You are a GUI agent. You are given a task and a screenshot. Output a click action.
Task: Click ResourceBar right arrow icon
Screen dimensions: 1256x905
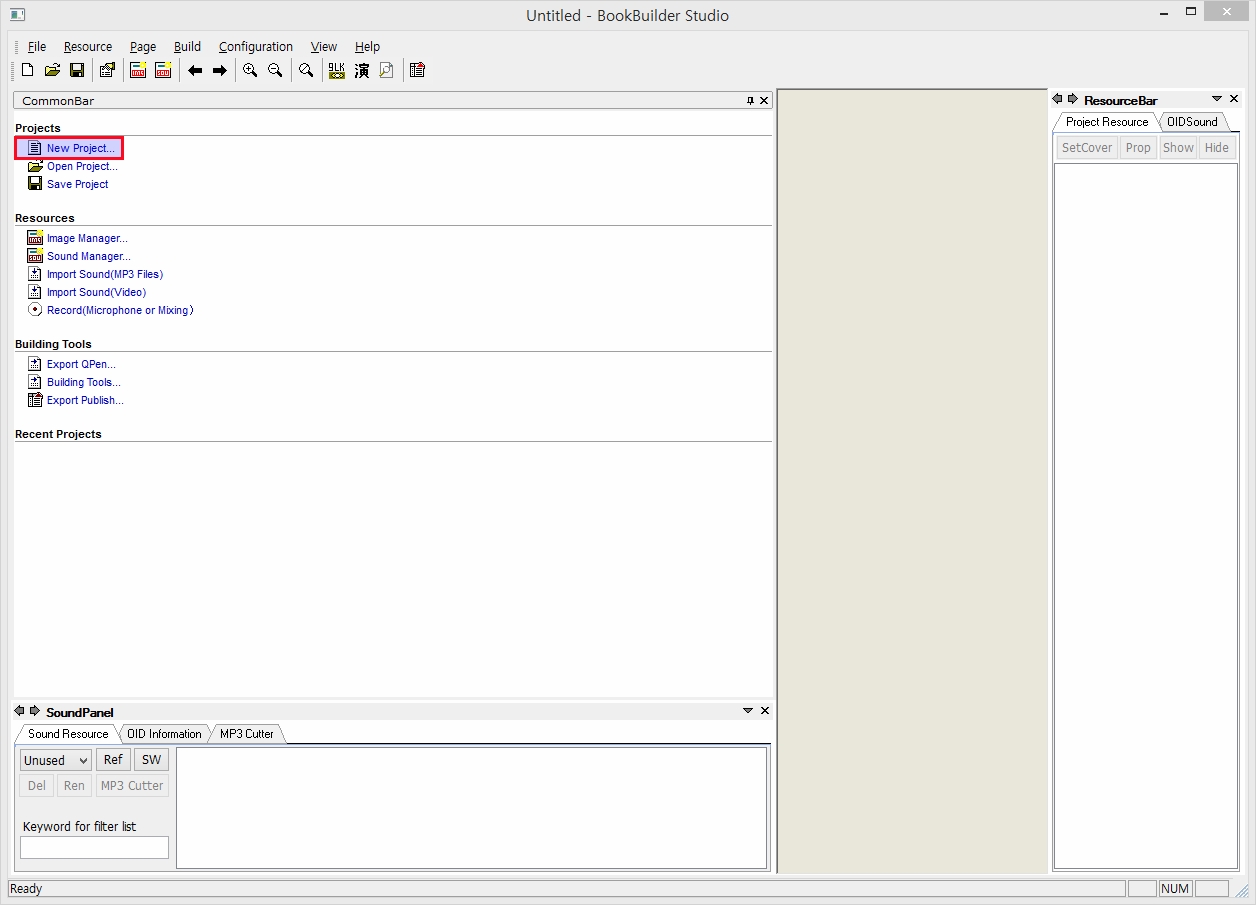click(1073, 99)
